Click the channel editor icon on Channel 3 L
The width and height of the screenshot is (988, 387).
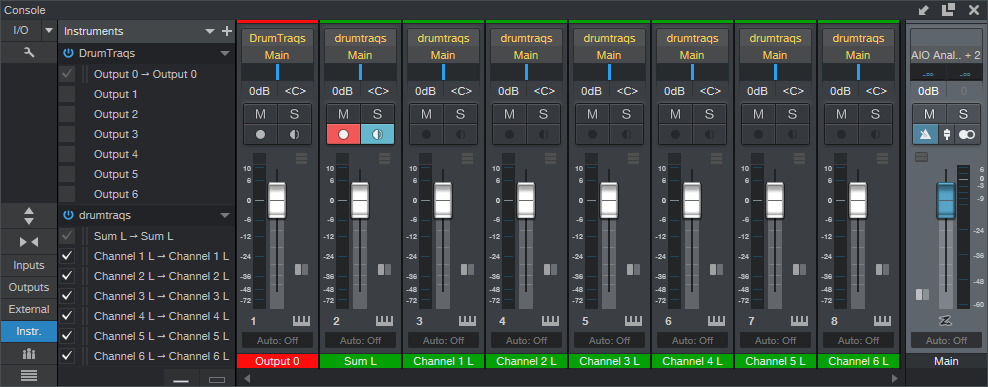[x=633, y=157]
